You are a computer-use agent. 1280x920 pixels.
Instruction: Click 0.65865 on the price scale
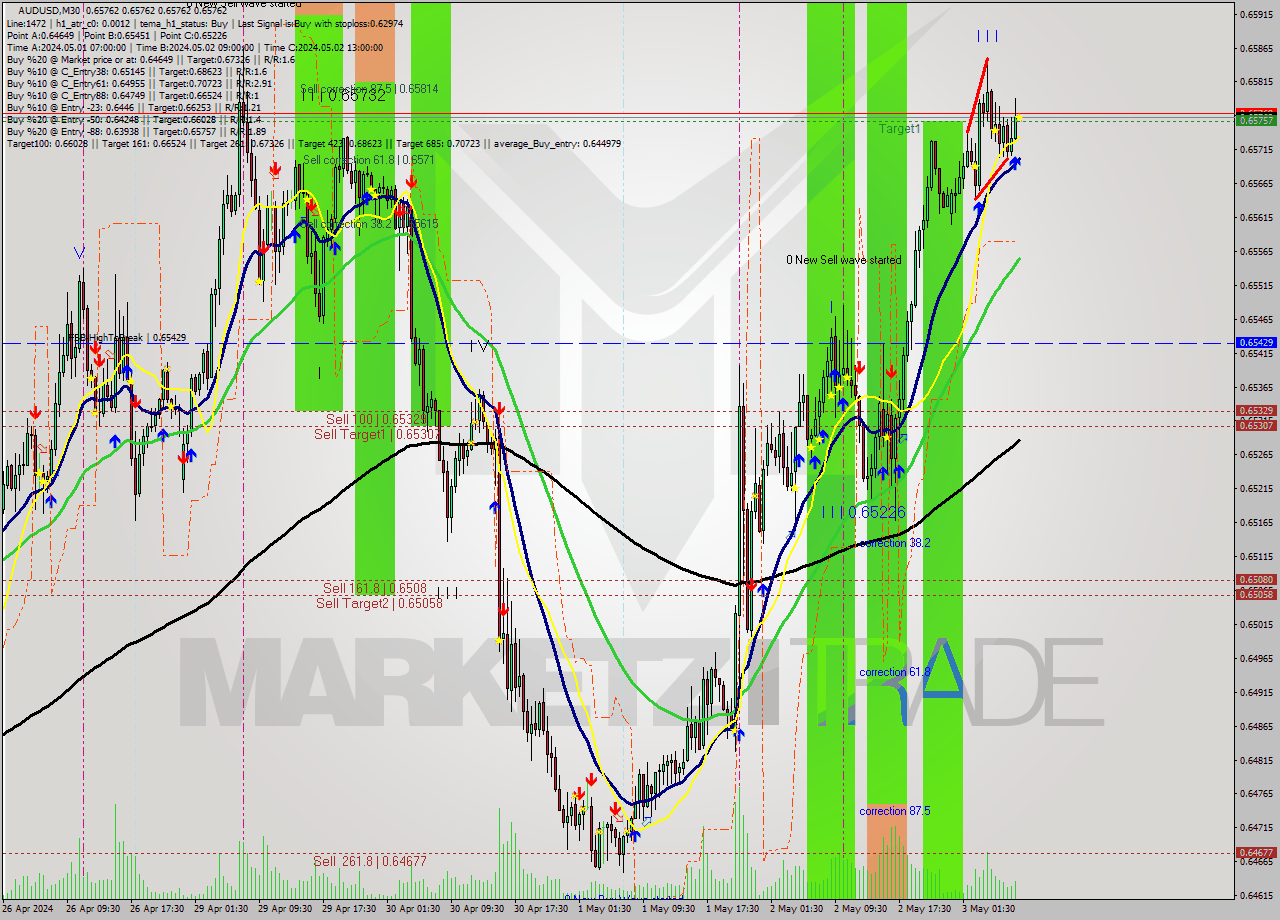coord(1257,48)
